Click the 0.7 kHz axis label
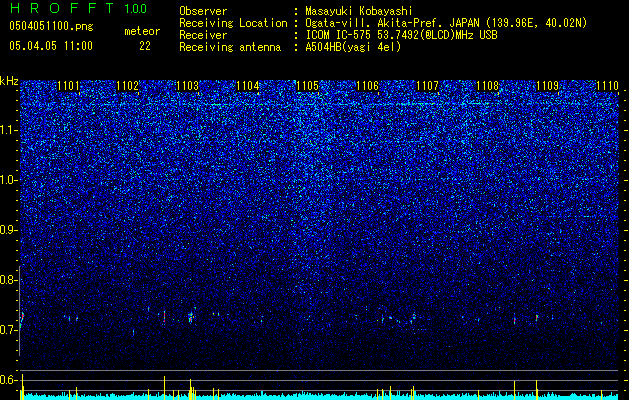Screen dimensions: 629x400 7,330
